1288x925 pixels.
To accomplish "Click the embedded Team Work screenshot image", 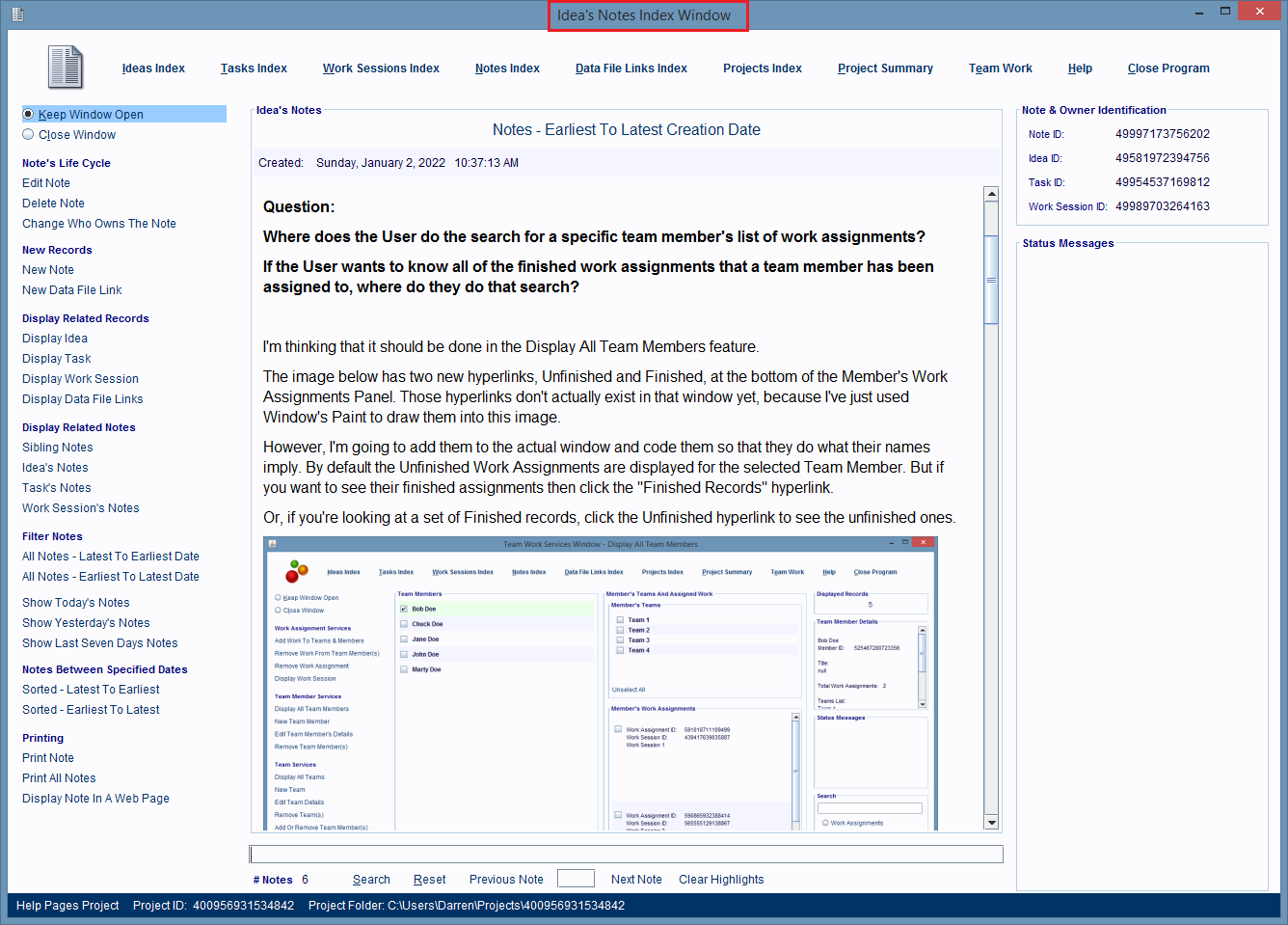I will coord(600,684).
